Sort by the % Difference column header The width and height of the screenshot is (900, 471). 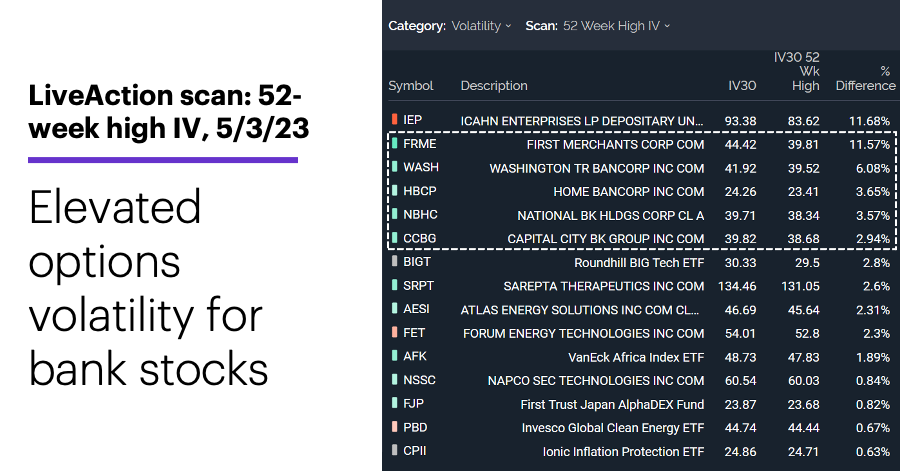pos(866,79)
